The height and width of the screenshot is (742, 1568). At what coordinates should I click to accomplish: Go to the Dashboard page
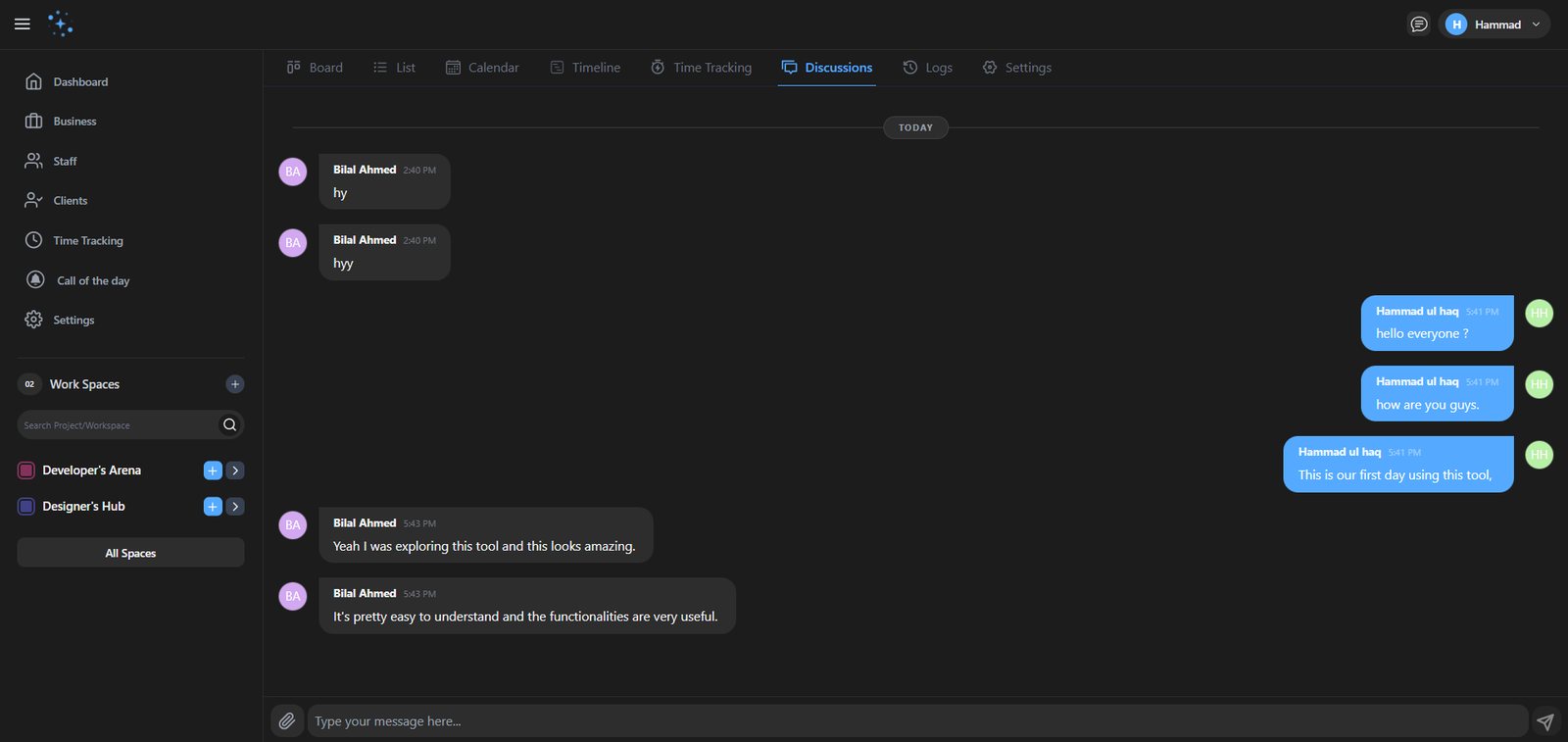(80, 82)
